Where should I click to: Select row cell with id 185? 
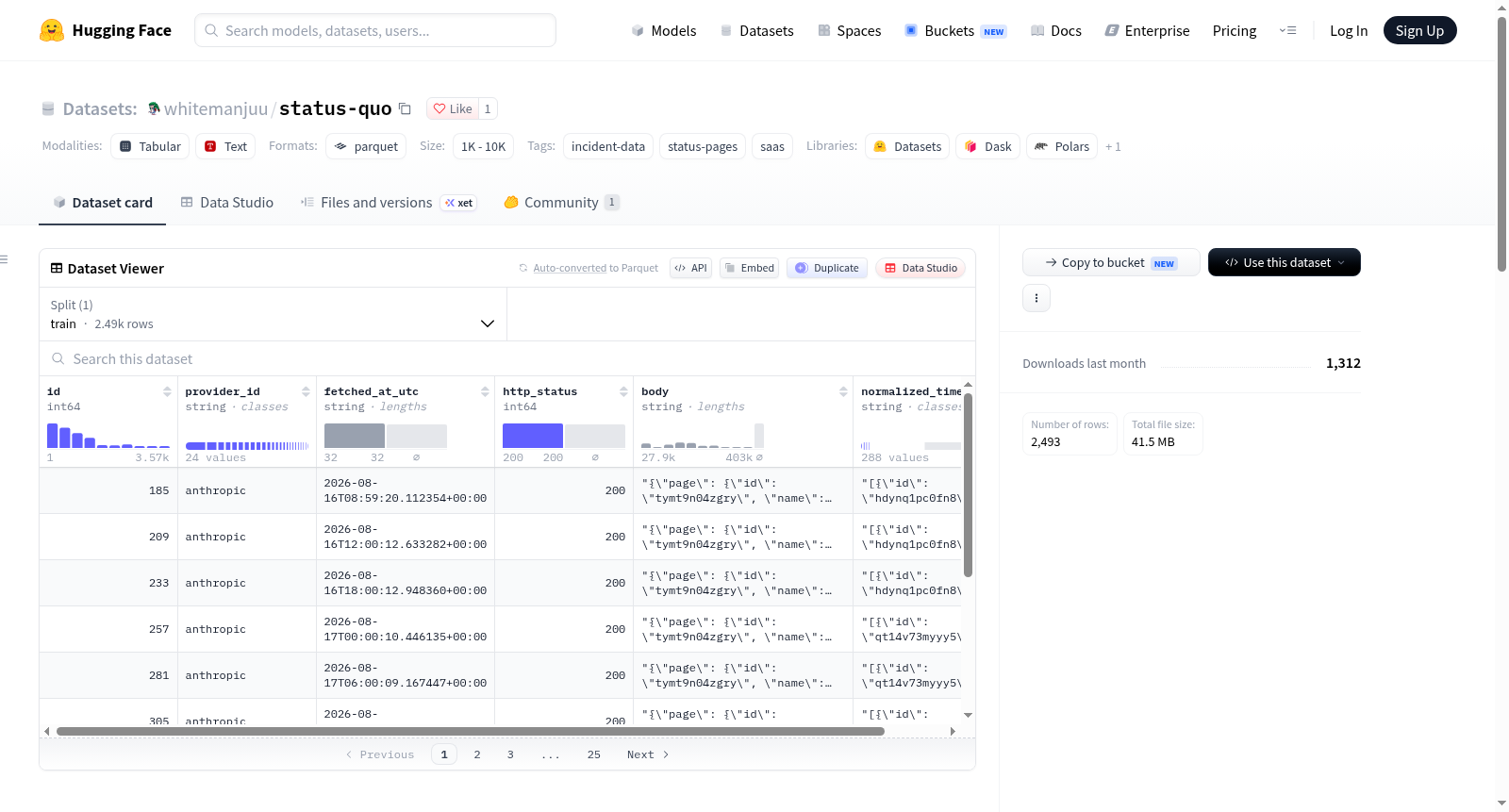click(108, 490)
